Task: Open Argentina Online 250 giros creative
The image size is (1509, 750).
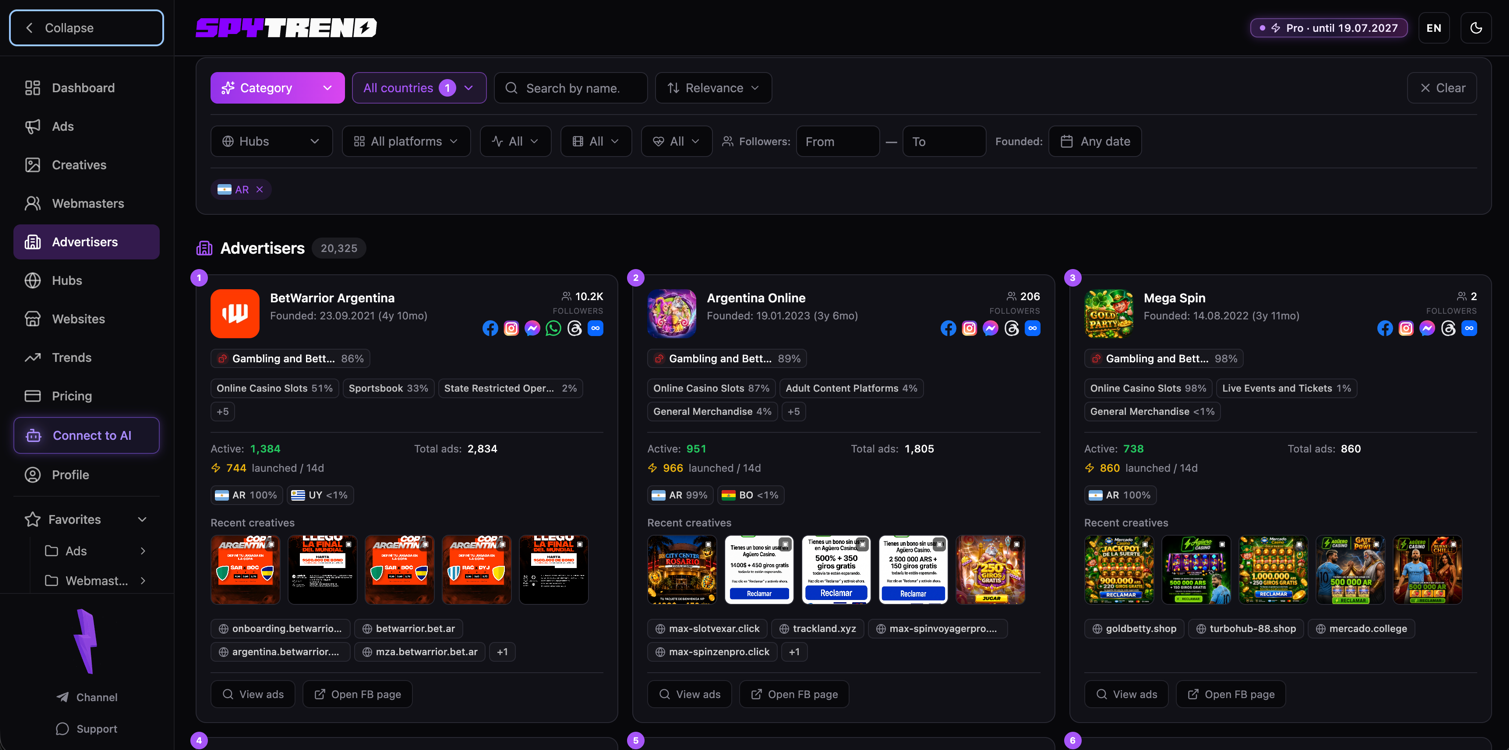Action: click(990, 570)
